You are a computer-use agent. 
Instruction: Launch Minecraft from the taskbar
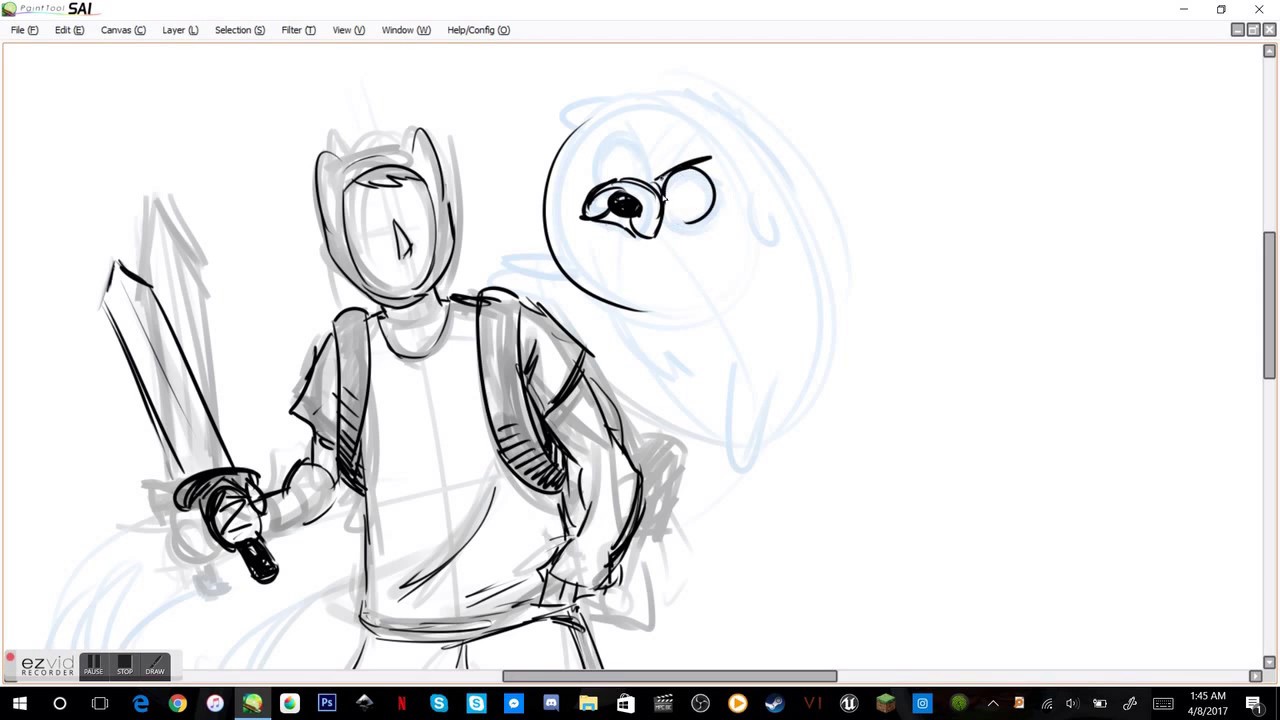(x=886, y=703)
